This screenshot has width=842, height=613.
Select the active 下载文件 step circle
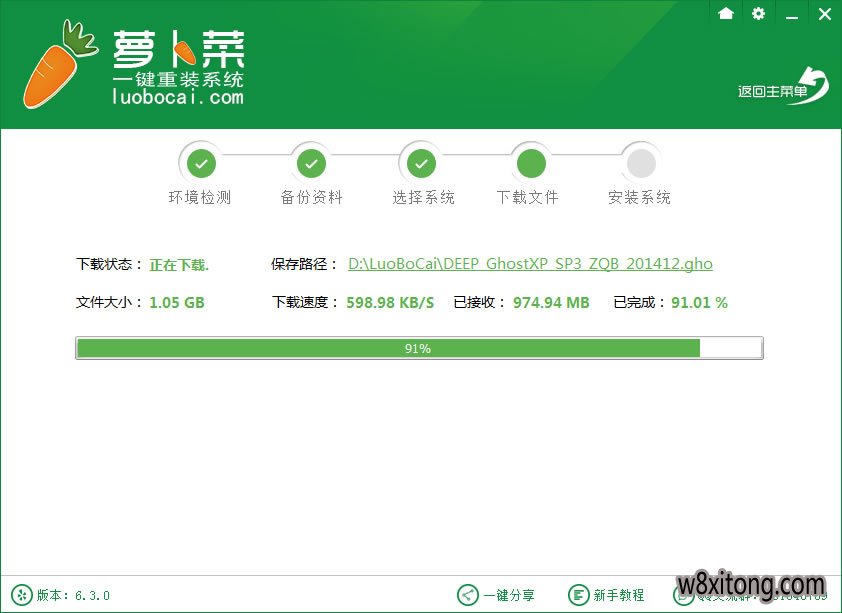click(x=530, y=162)
